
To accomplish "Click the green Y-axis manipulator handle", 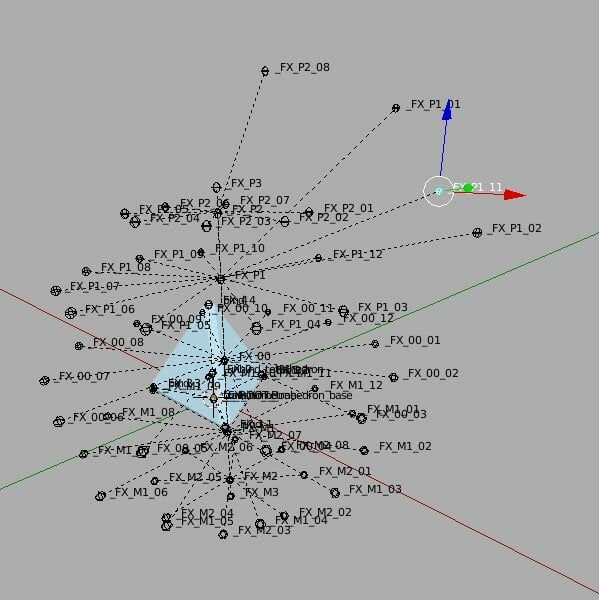I will 468,188.
